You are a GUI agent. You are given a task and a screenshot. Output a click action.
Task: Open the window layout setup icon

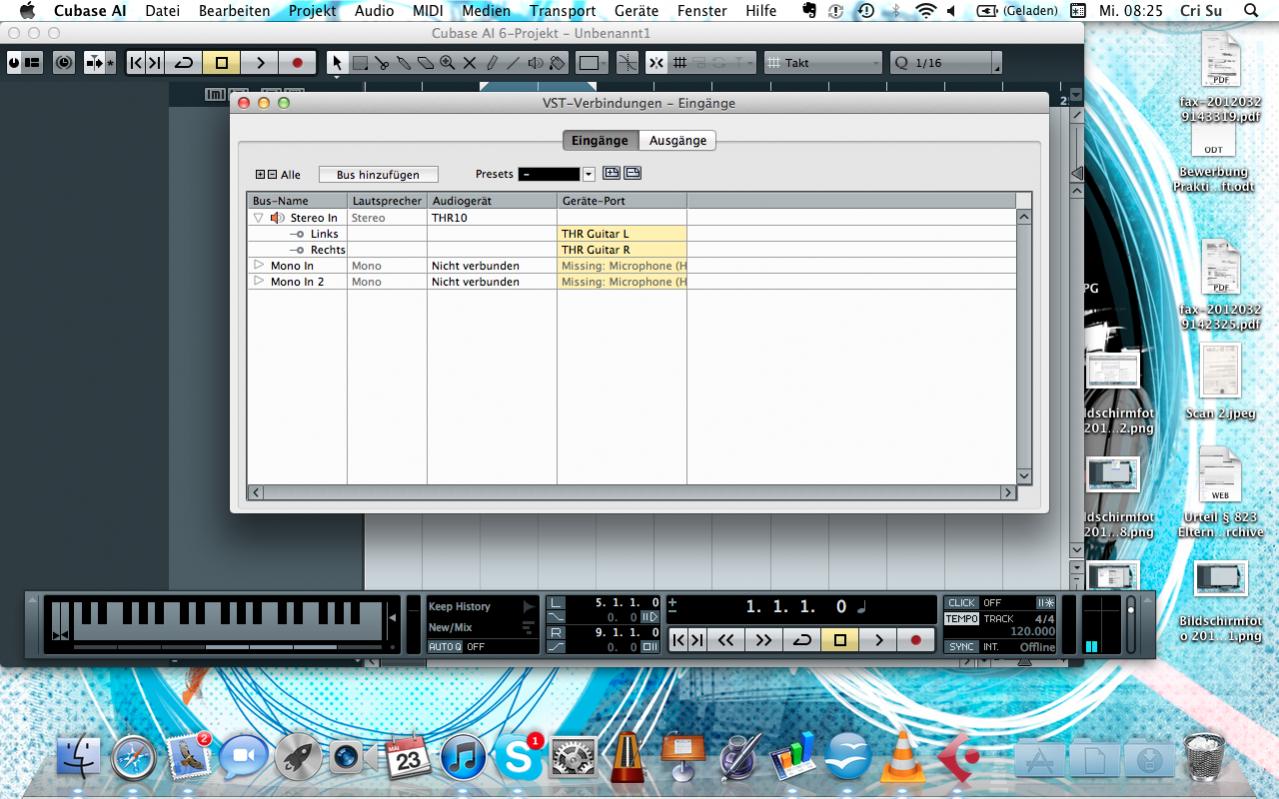(x=33, y=62)
